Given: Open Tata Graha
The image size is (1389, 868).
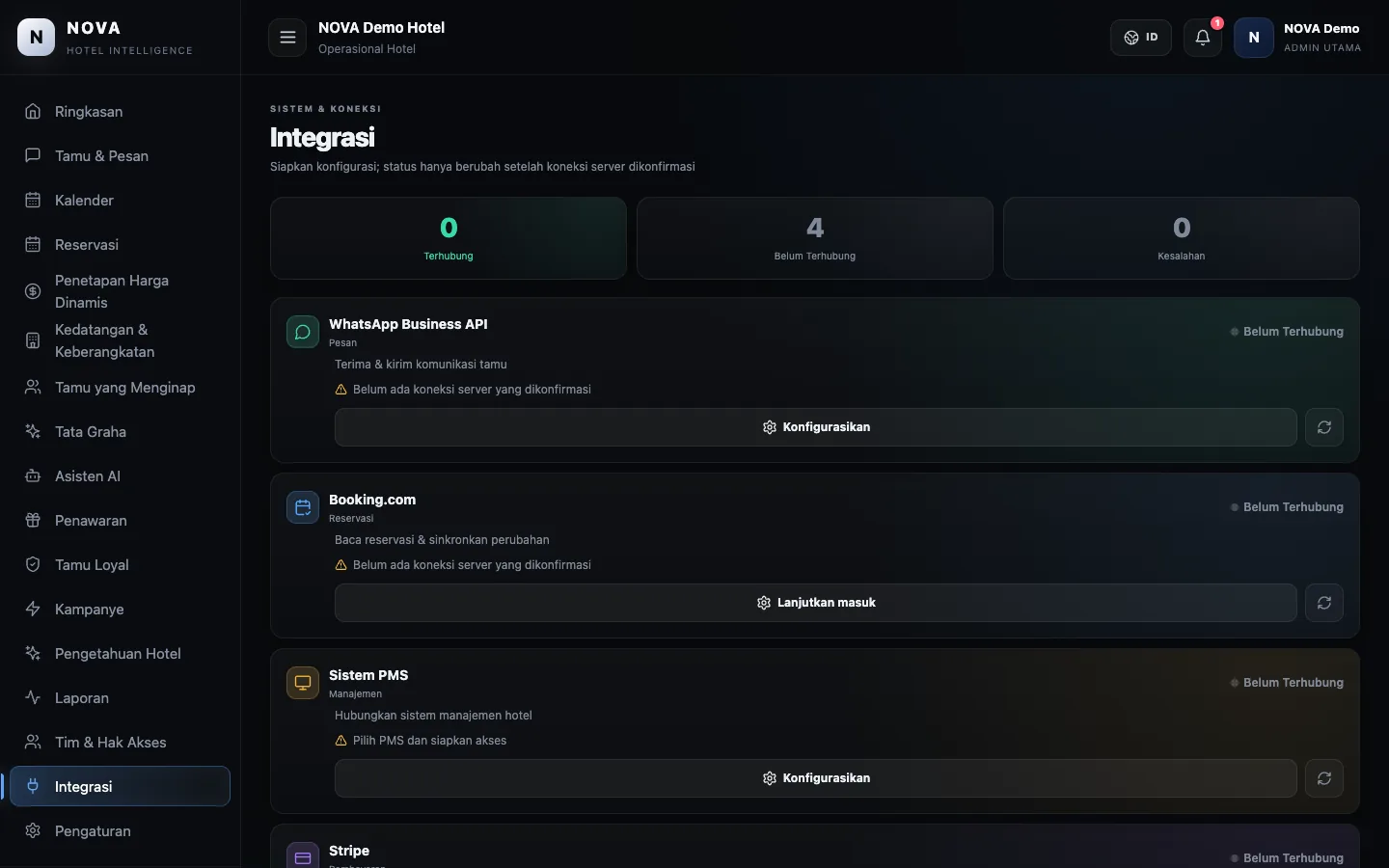Looking at the screenshot, I should click(x=120, y=432).
